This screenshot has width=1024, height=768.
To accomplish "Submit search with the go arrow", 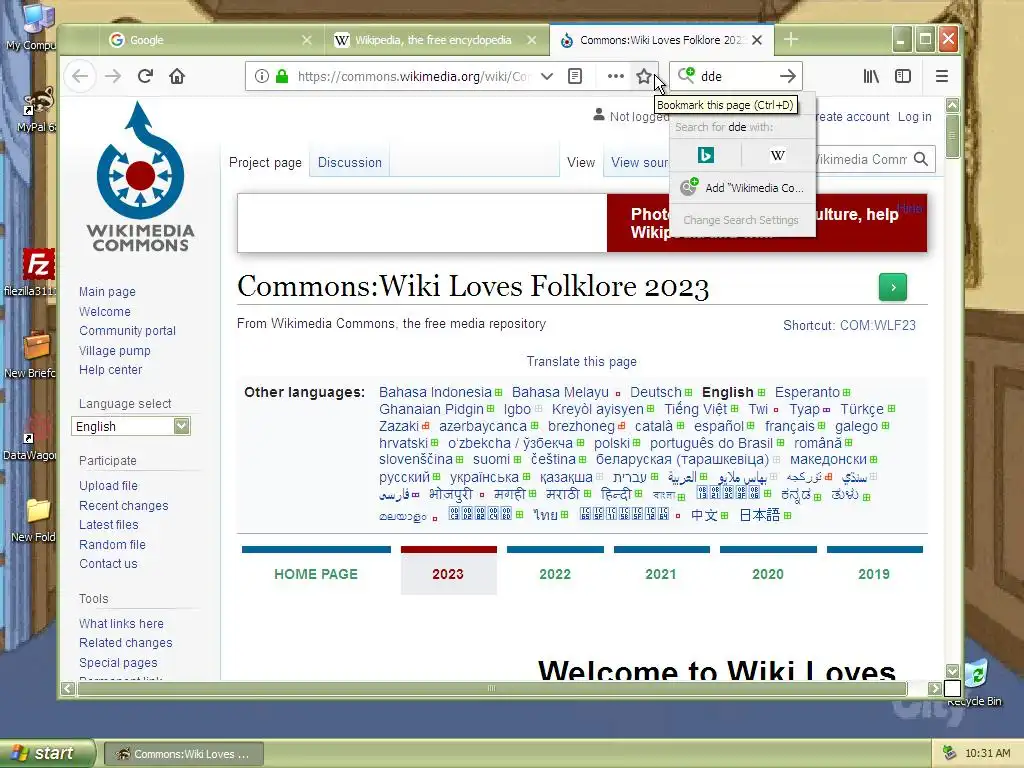I will click(788, 76).
